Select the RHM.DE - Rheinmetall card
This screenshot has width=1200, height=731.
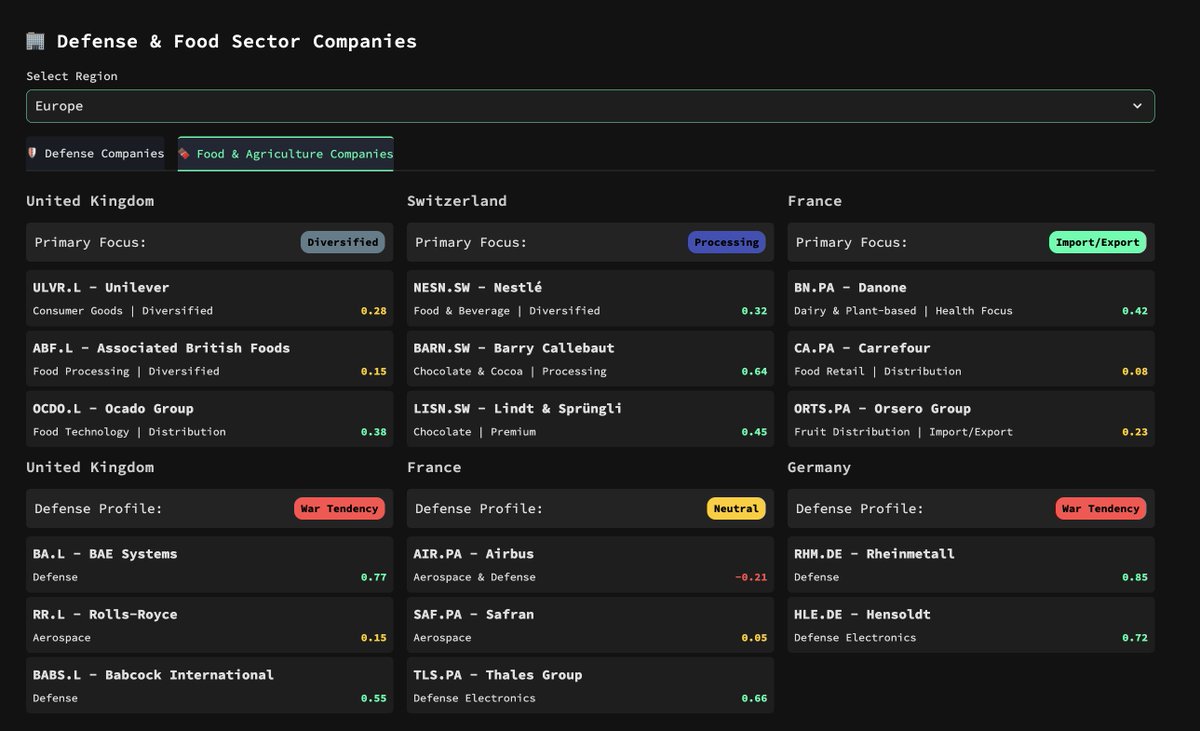pos(971,564)
